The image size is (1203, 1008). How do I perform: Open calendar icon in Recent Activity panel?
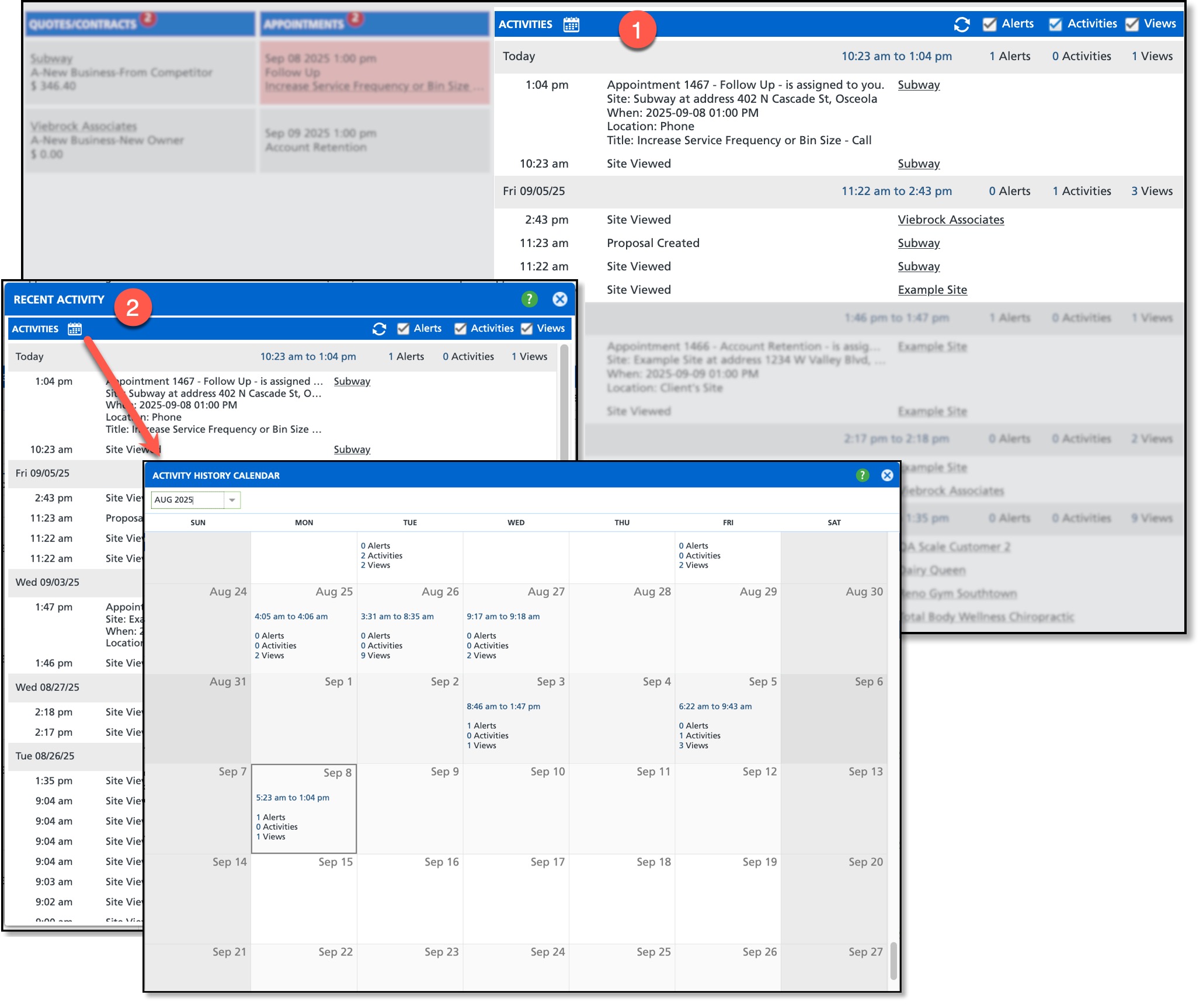74,329
